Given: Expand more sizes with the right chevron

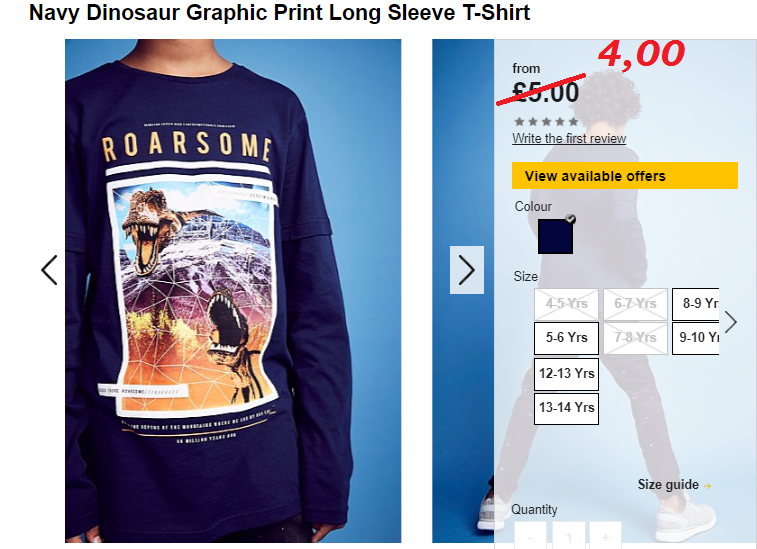Looking at the screenshot, I should point(730,322).
